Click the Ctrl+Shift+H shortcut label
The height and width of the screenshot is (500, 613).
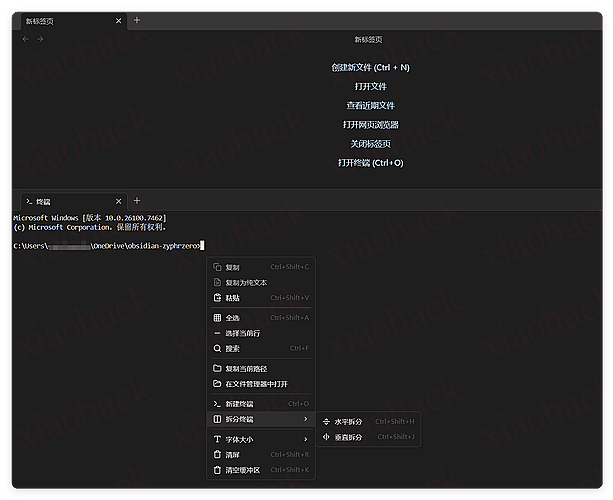(394, 421)
